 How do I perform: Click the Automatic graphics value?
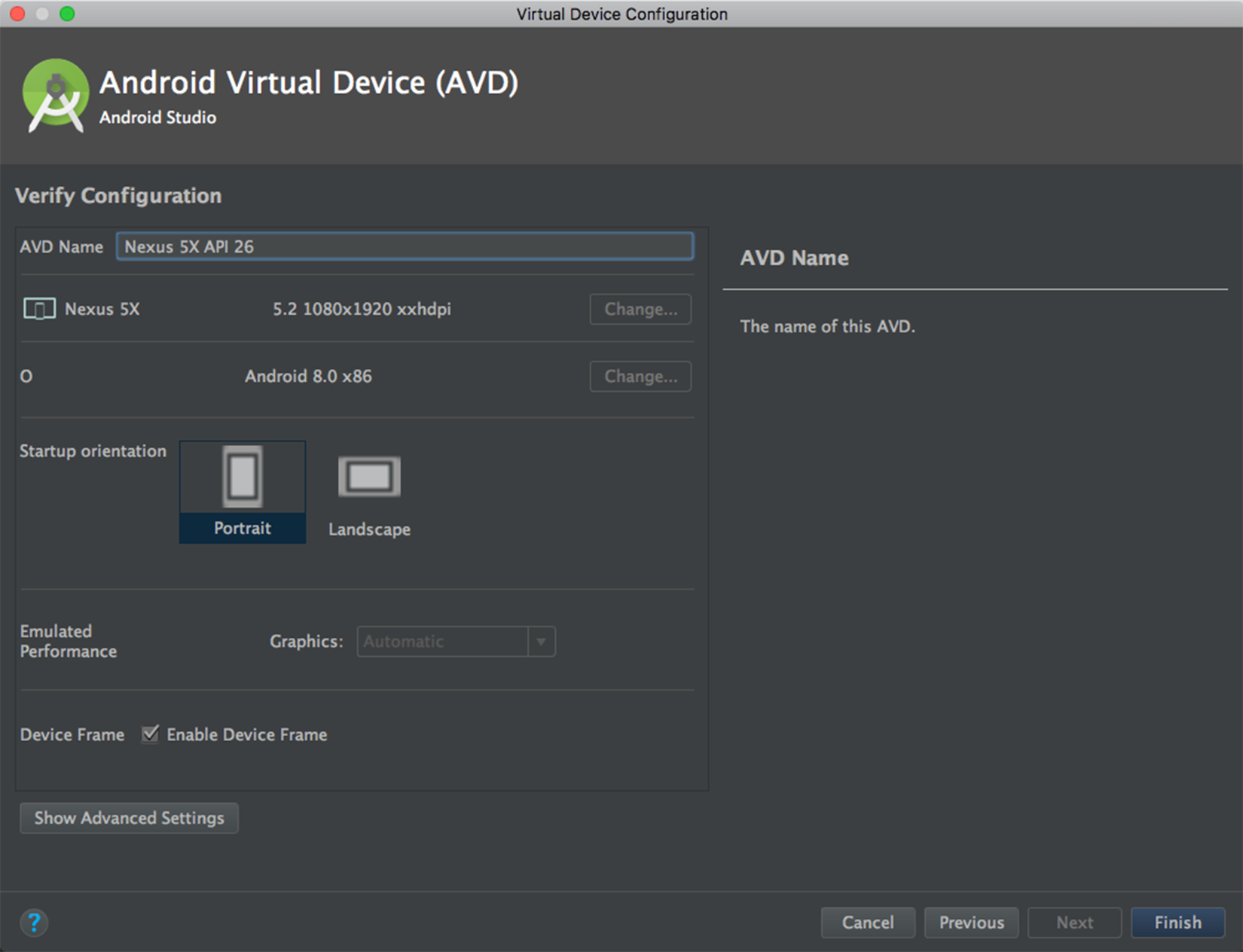tap(404, 642)
